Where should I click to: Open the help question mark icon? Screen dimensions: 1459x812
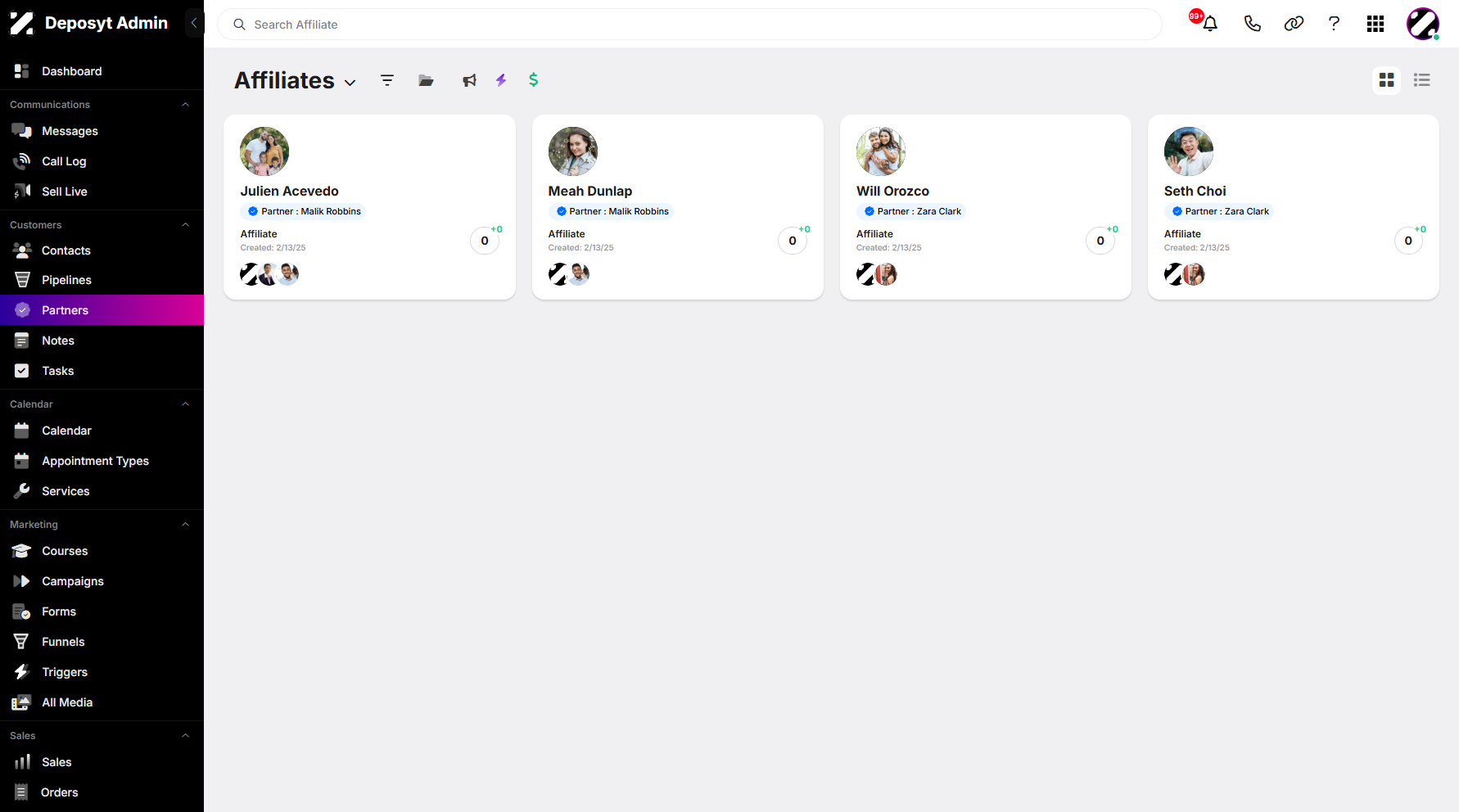pyautogui.click(x=1334, y=24)
